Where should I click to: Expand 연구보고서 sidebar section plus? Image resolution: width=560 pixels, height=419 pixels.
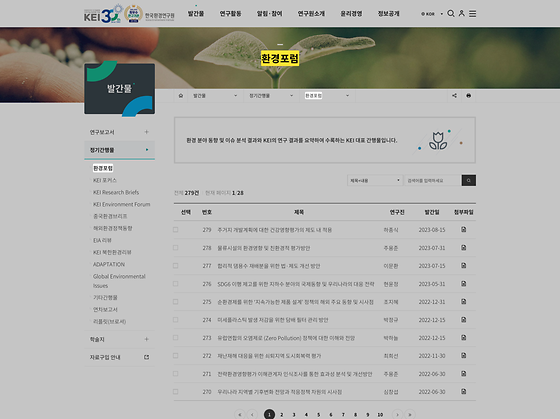(x=146, y=132)
